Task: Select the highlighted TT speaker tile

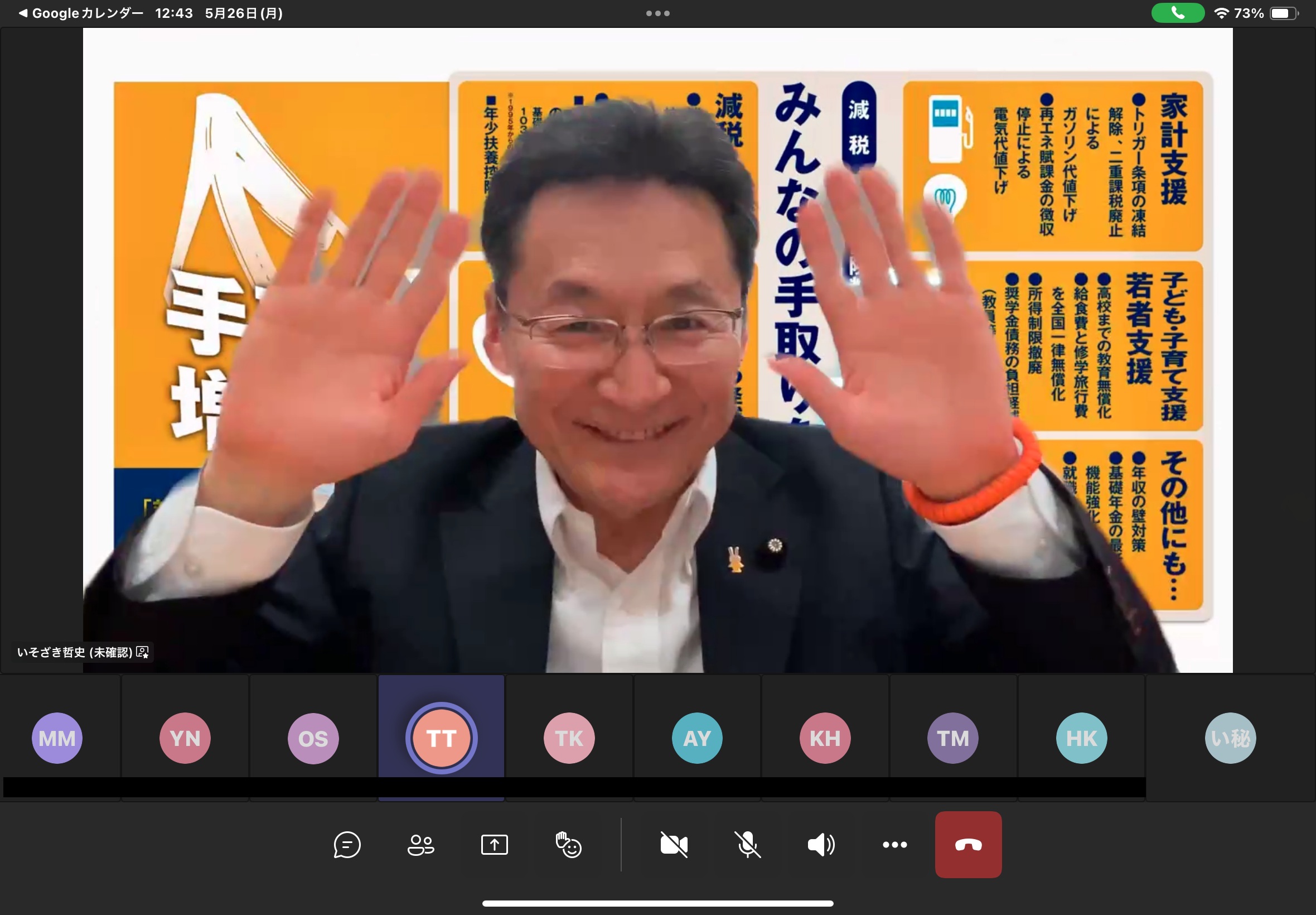Action: [x=441, y=738]
